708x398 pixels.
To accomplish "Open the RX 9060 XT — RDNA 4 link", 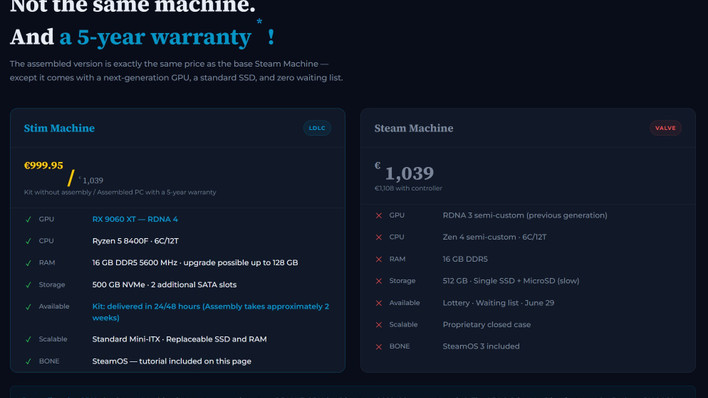I will click(x=135, y=219).
